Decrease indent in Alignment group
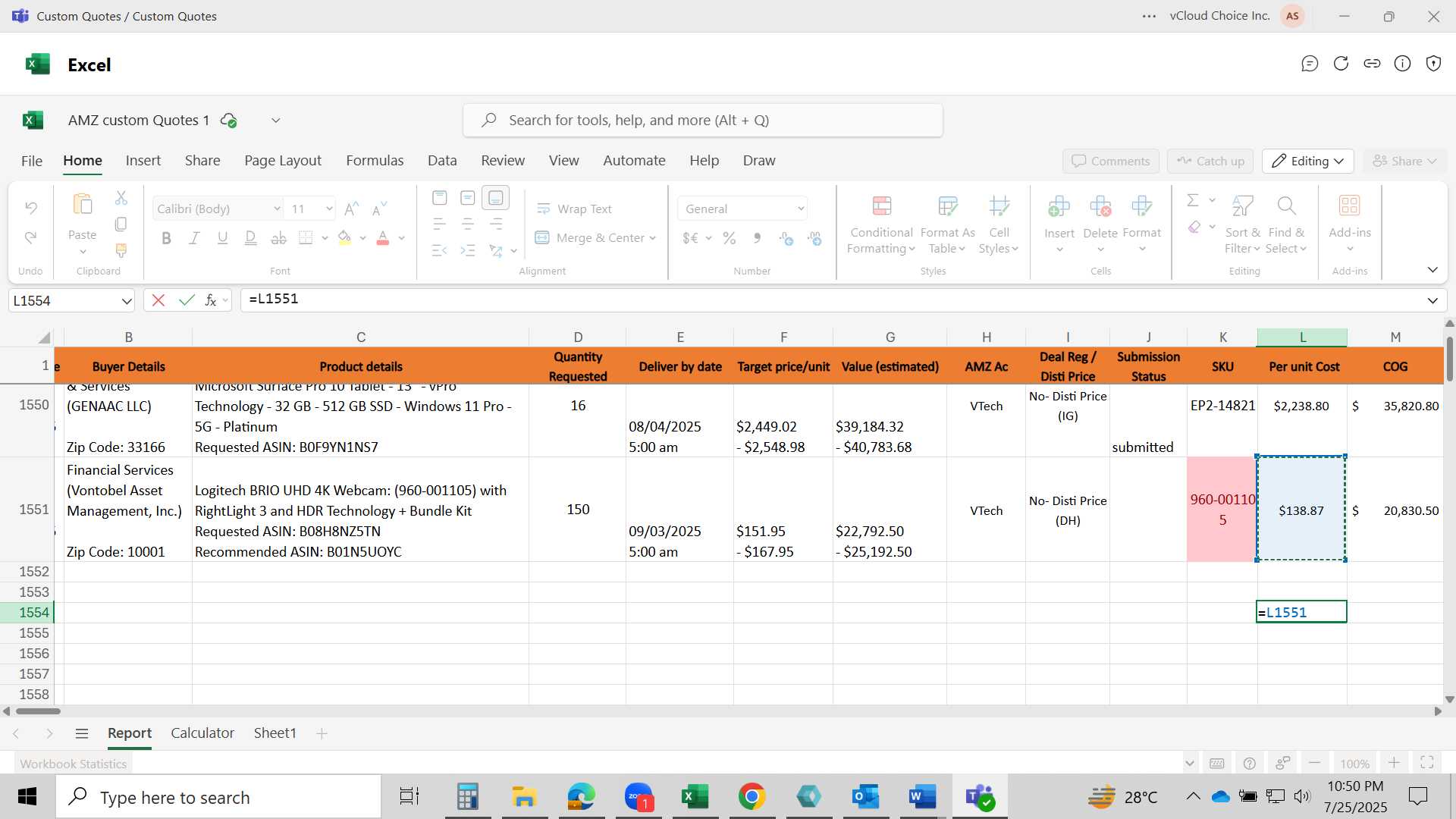This screenshot has width=1456, height=819. pos(439,250)
